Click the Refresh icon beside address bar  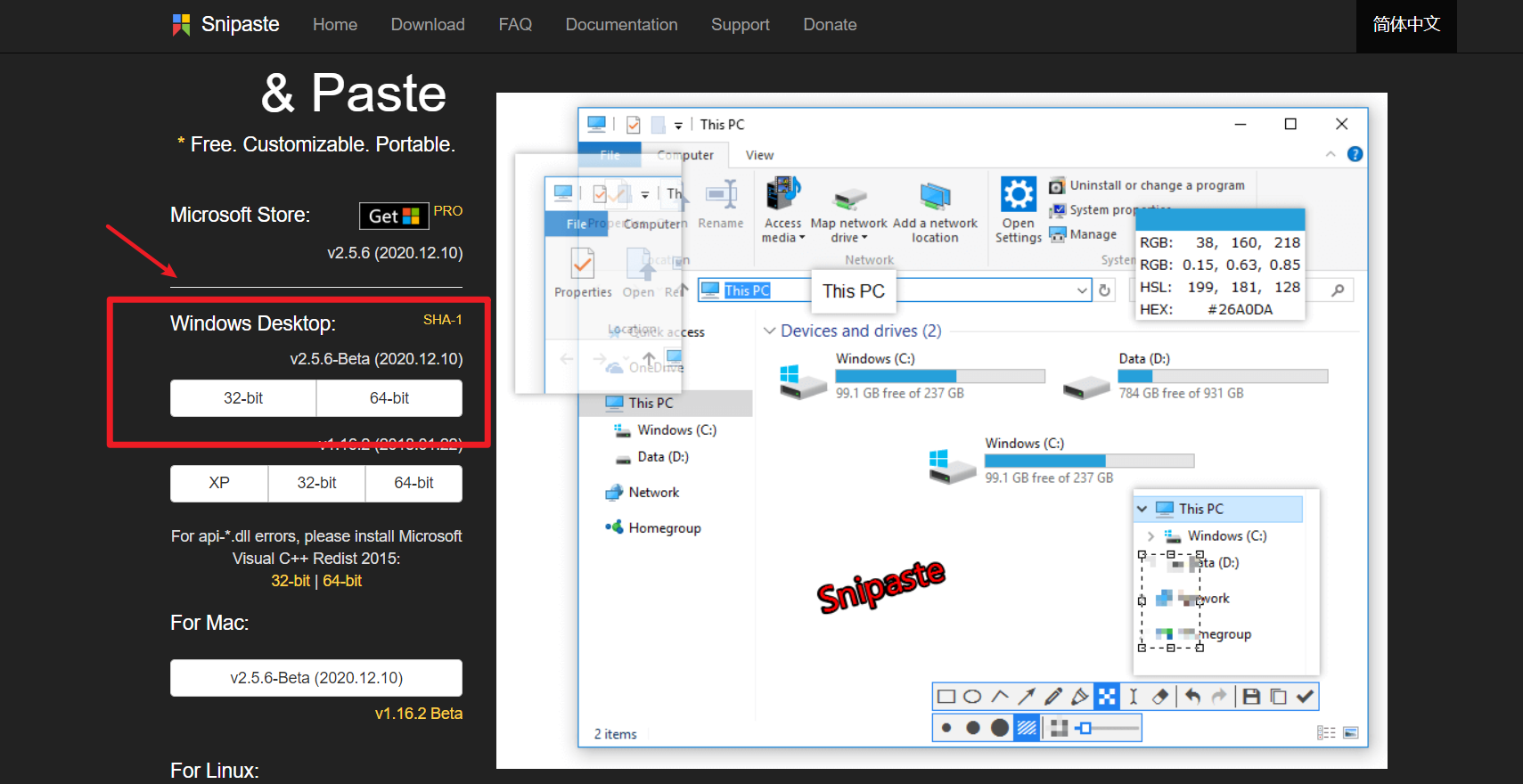point(1105,290)
